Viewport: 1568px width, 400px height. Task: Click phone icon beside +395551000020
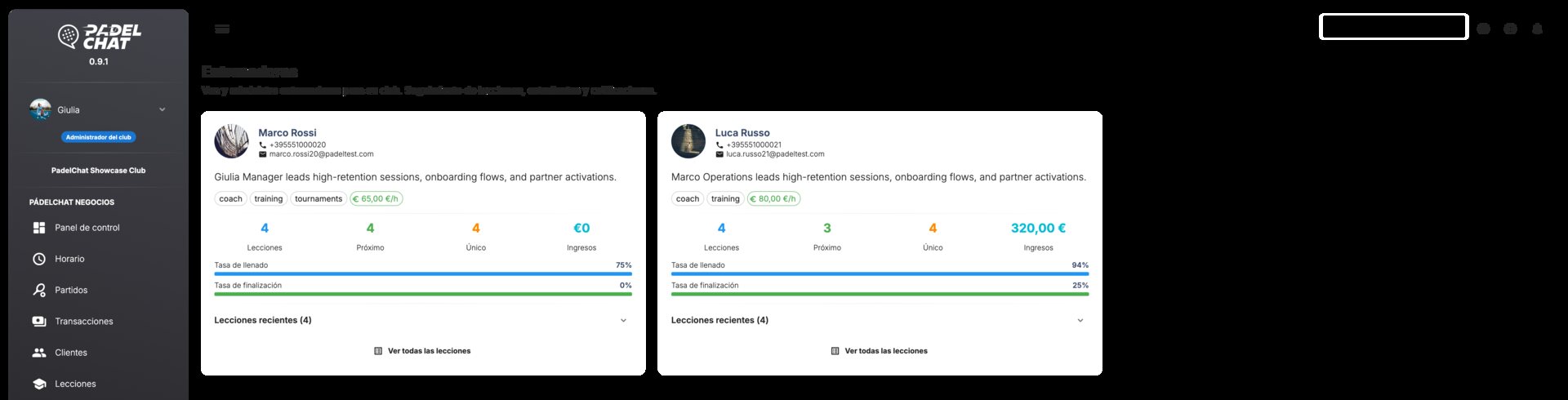coord(263,144)
